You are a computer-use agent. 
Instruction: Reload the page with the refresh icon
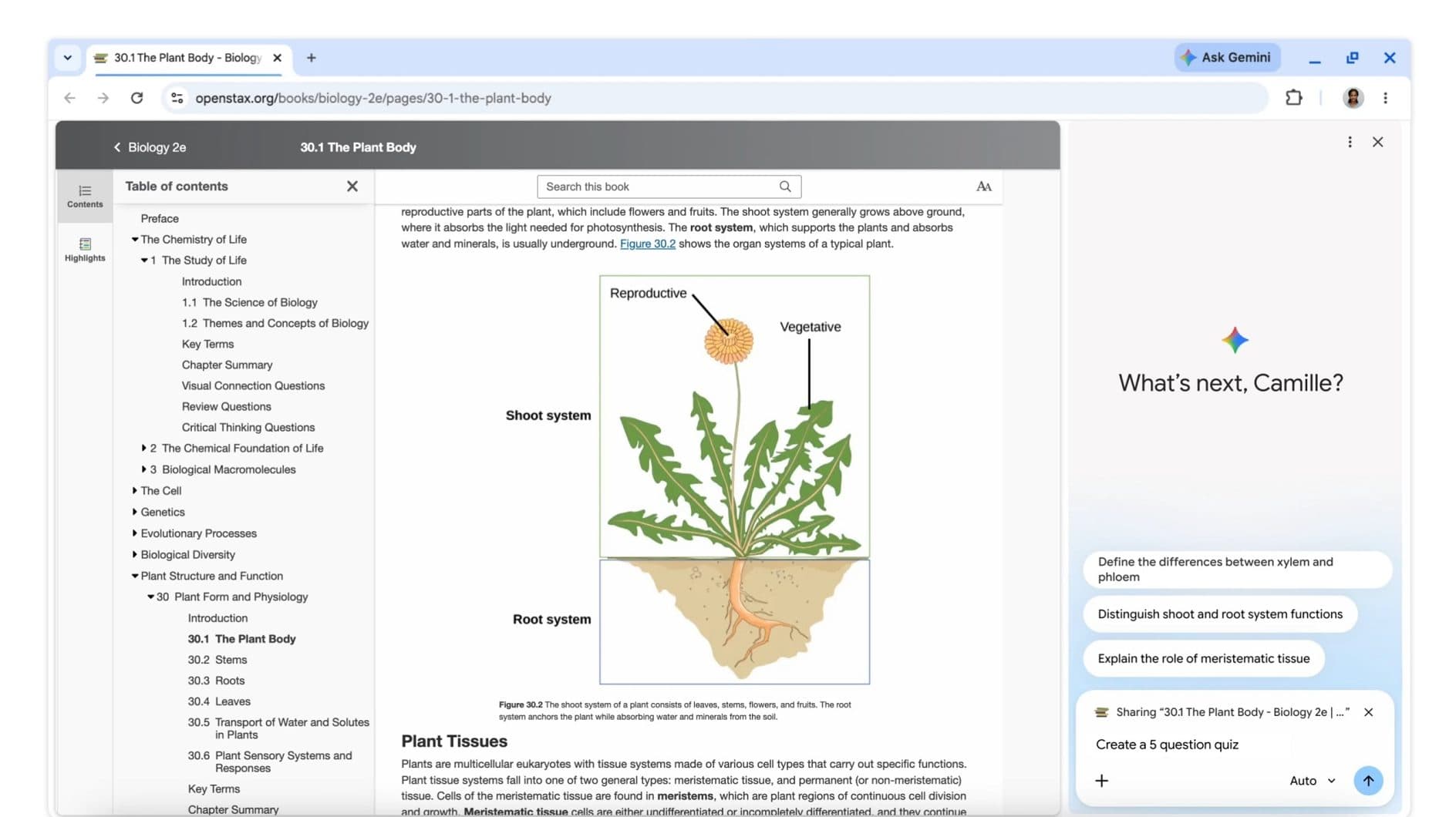[x=136, y=98]
